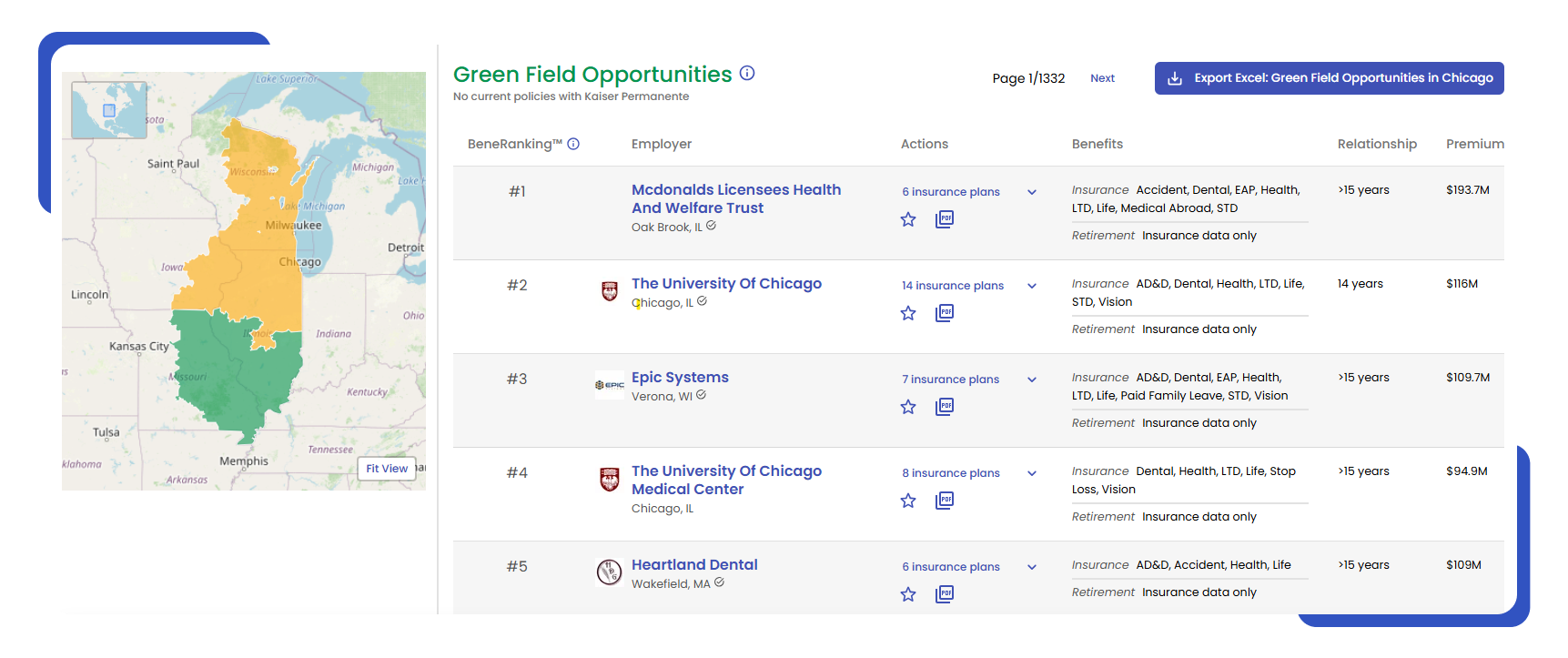Viewport: 1568px width, 658px height.
Task: Click Page 1/1332 indicator
Action: pyautogui.click(x=1028, y=78)
